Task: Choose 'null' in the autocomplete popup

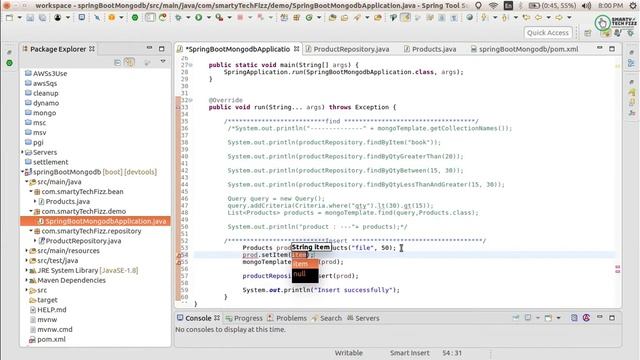Action: click(x=305, y=274)
